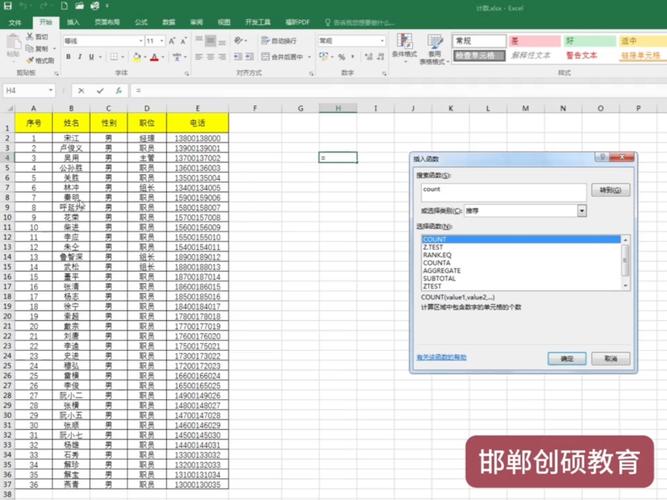This screenshot has height=500, width=667.
Task: Click the top align icon
Action: (199, 41)
